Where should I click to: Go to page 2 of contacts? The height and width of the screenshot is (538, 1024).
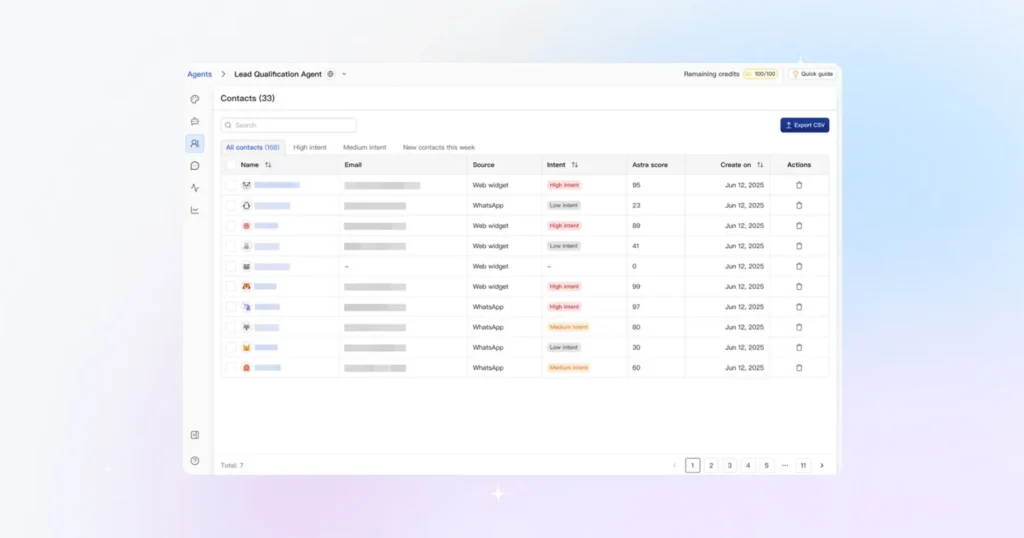(x=711, y=466)
